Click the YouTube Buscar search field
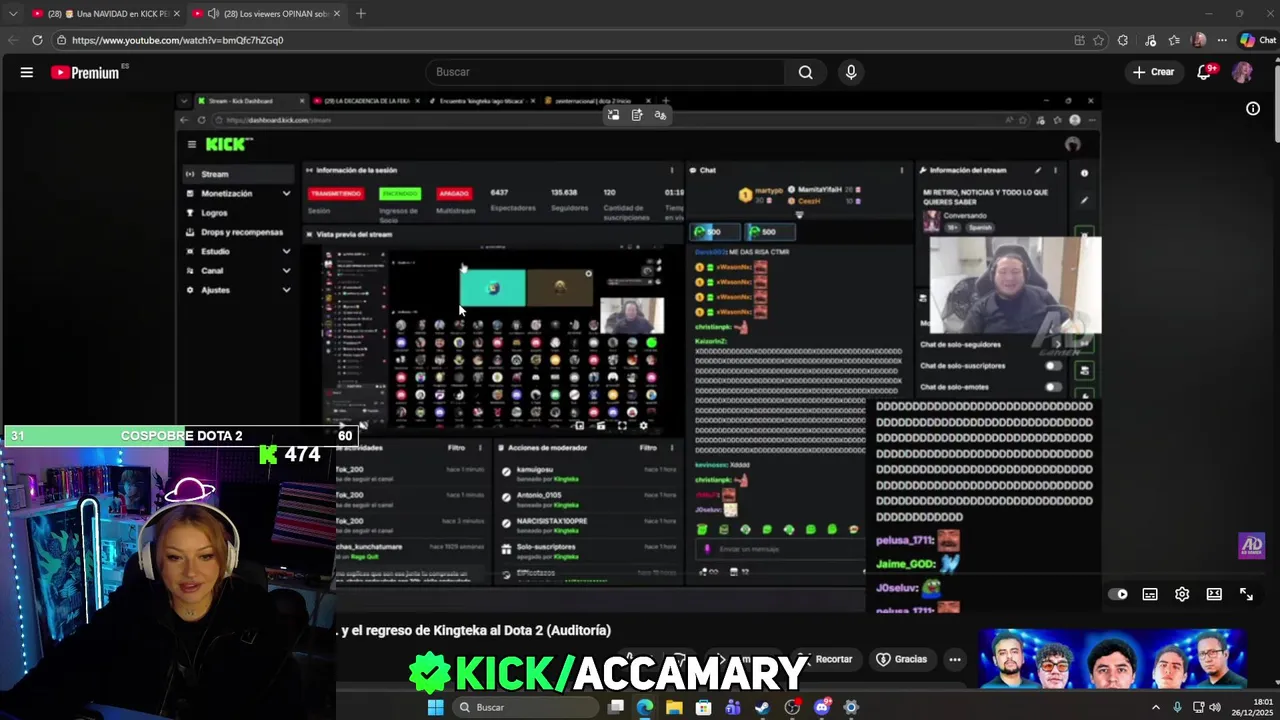The height and width of the screenshot is (720, 1280). click(x=607, y=72)
